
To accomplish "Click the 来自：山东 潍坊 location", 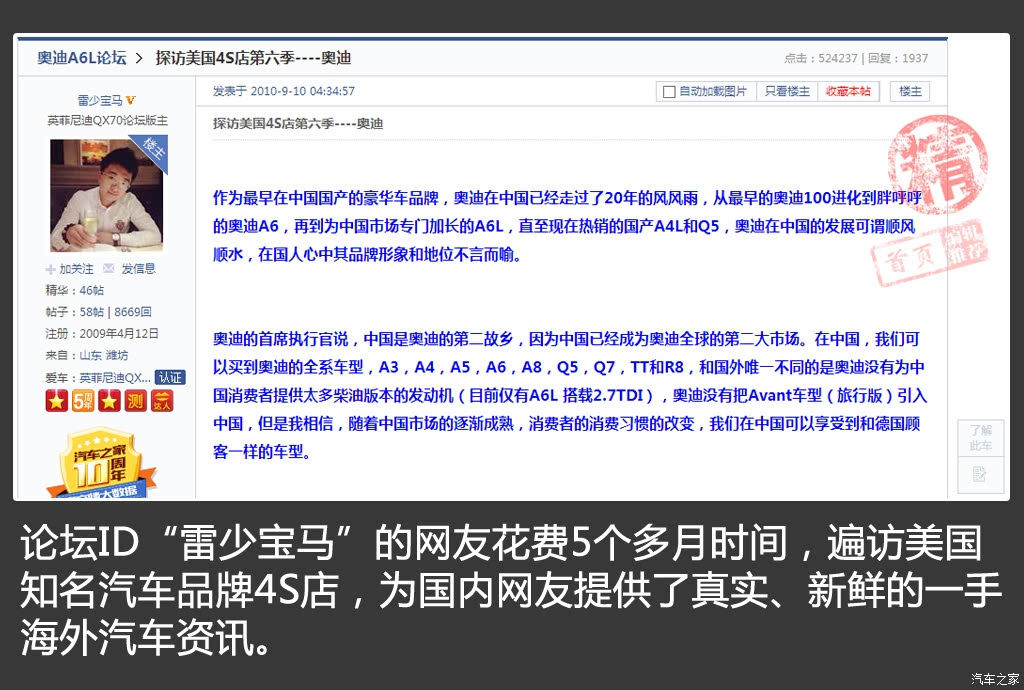I will (x=87, y=356).
